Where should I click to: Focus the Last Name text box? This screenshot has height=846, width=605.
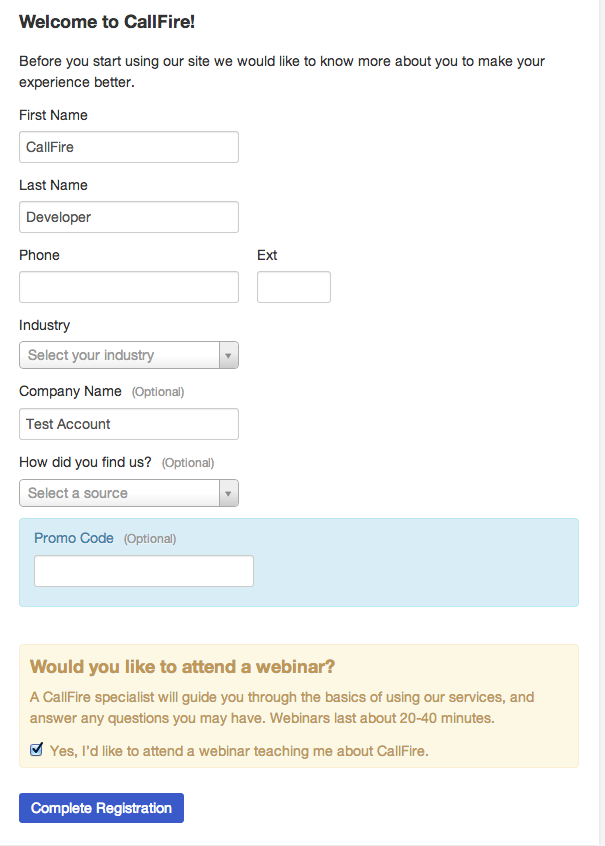coord(128,217)
